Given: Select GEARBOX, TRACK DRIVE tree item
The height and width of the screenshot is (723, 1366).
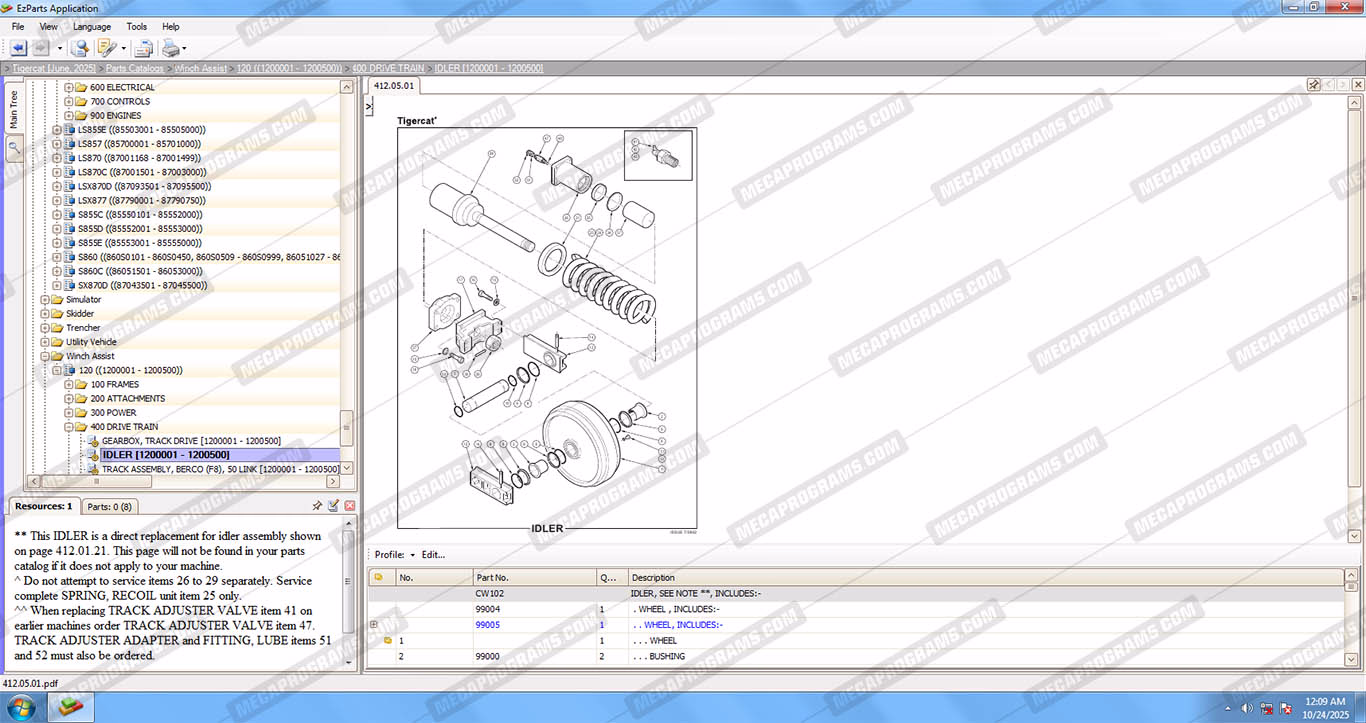Looking at the screenshot, I should (190, 441).
